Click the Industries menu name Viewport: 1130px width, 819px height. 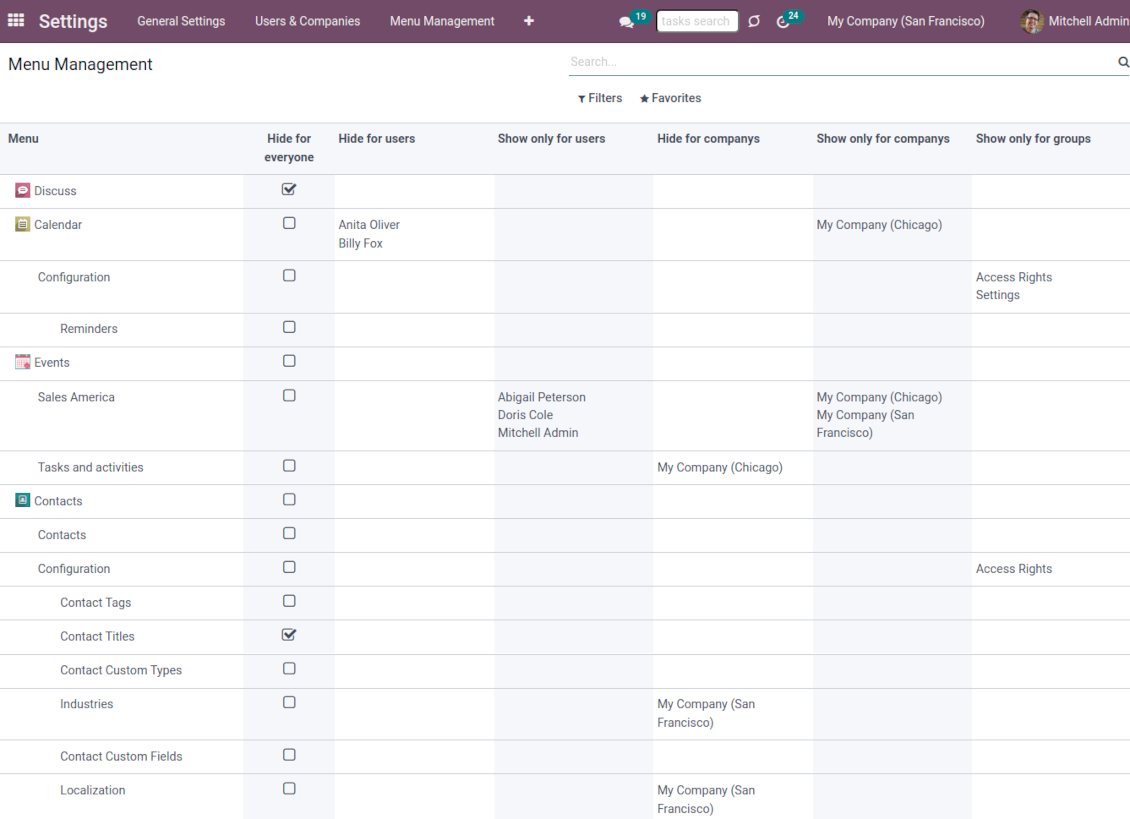[x=86, y=704]
